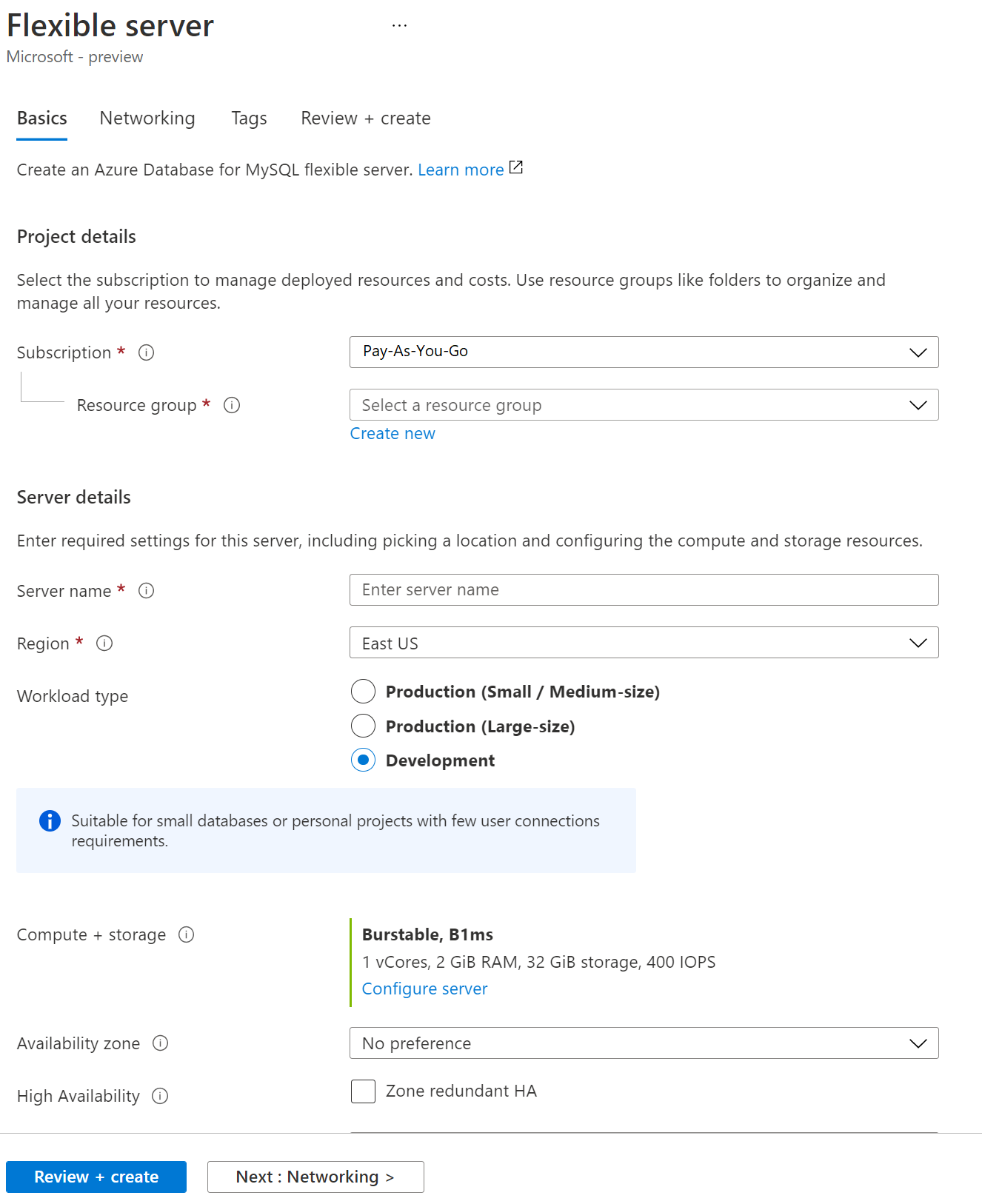The width and height of the screenshot is (982, 1204).
Task: Click the High Availability info icon
Action: tap(160, 1096)
